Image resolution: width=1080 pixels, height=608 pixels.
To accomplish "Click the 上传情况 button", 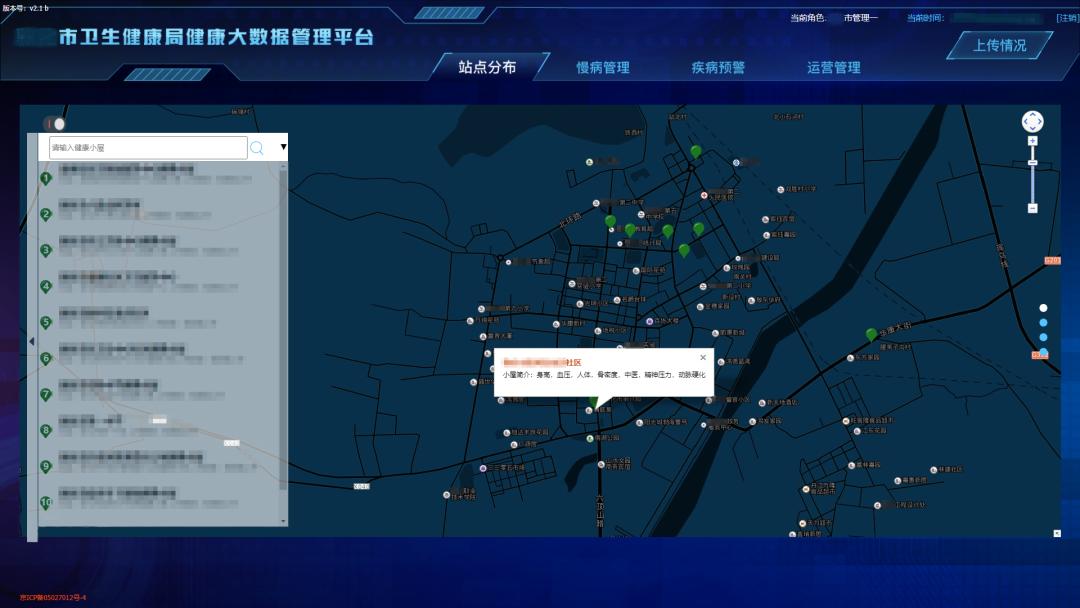I will 999,44.
